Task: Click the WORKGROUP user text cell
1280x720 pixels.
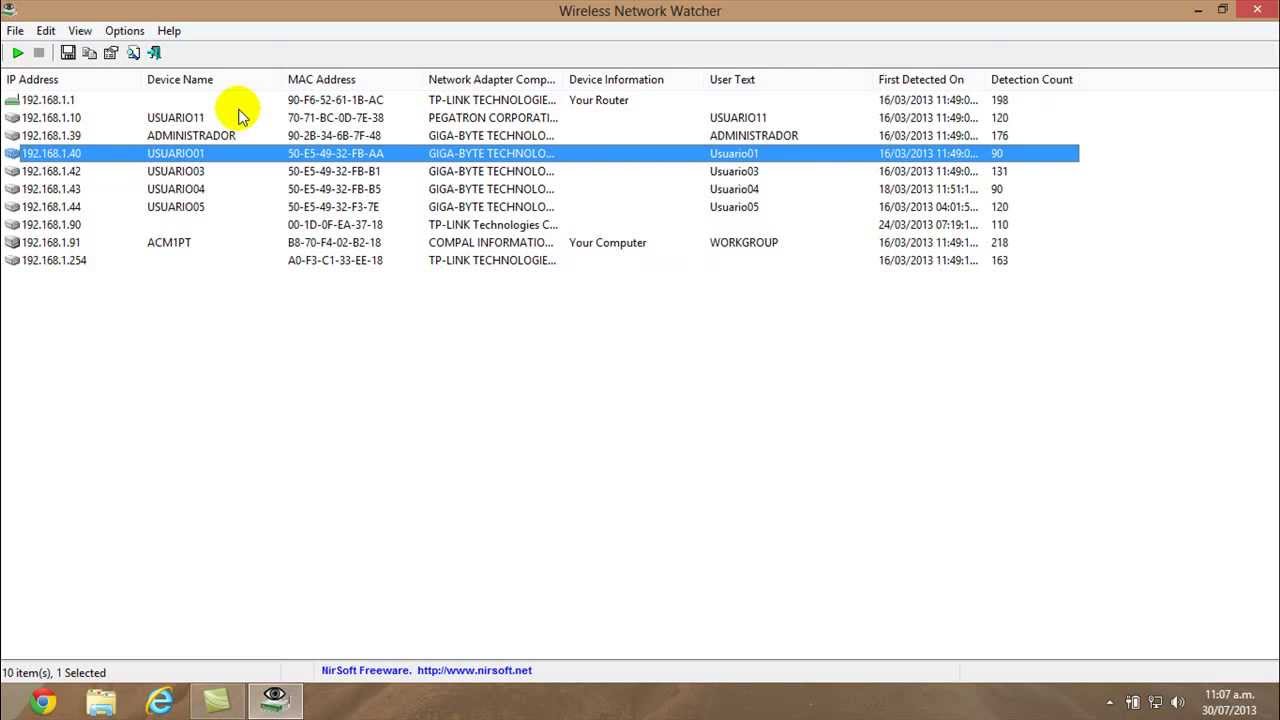Action: tap(744, 243)
